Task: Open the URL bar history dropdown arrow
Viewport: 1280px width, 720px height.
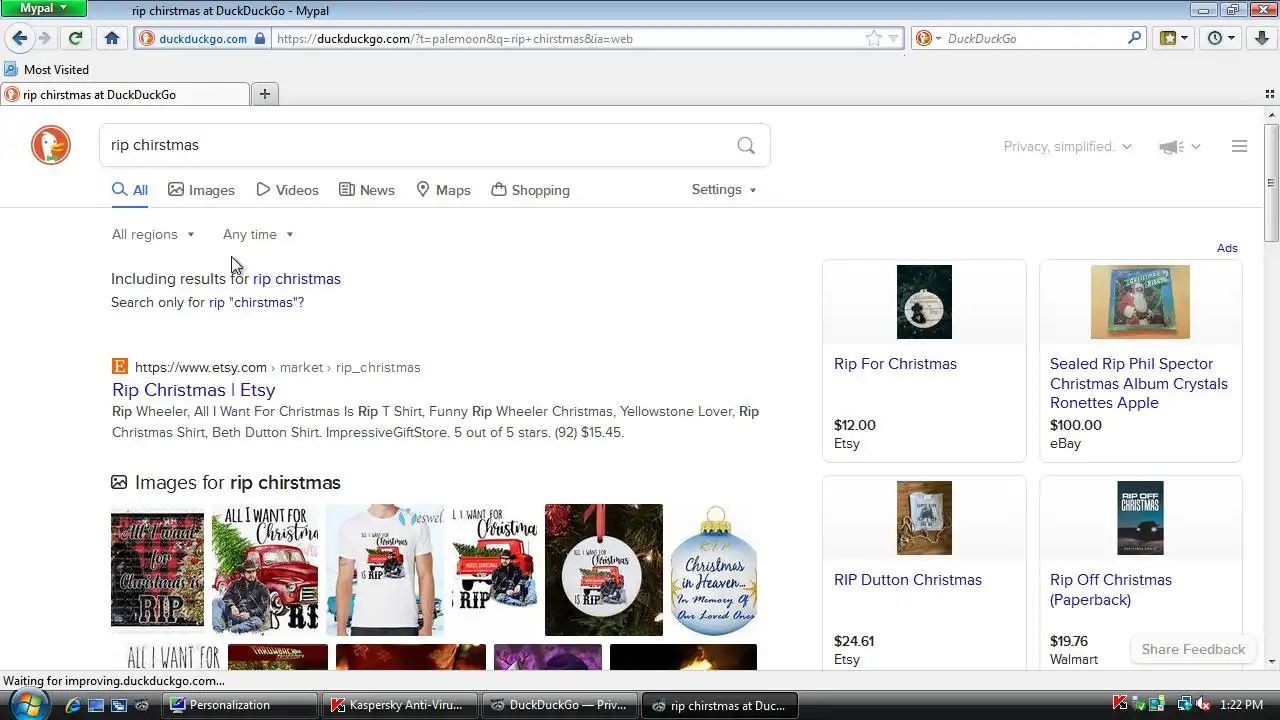Action: 894,39
